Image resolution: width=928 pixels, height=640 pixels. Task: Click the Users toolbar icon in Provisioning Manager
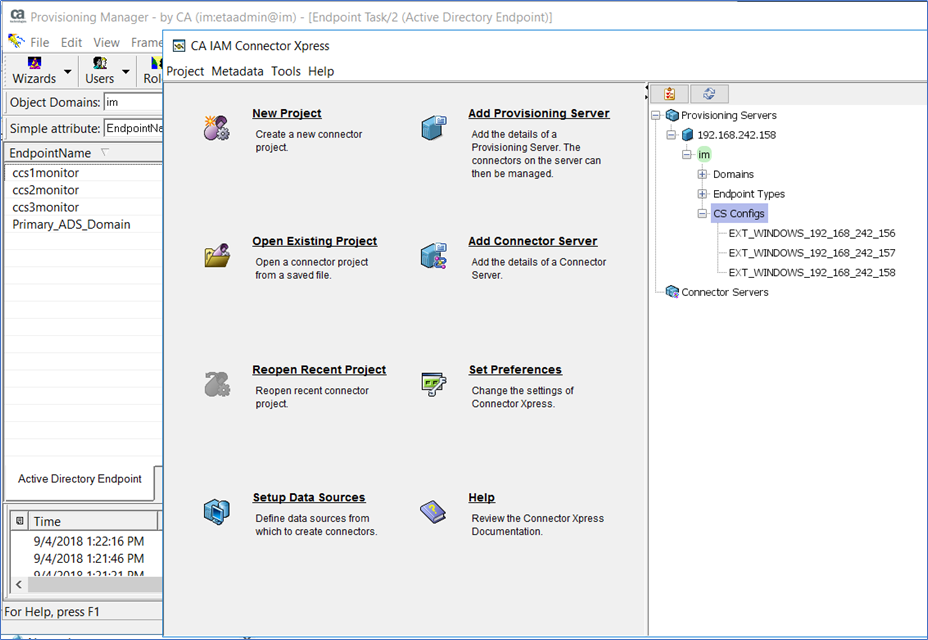[x=99, y=63]
